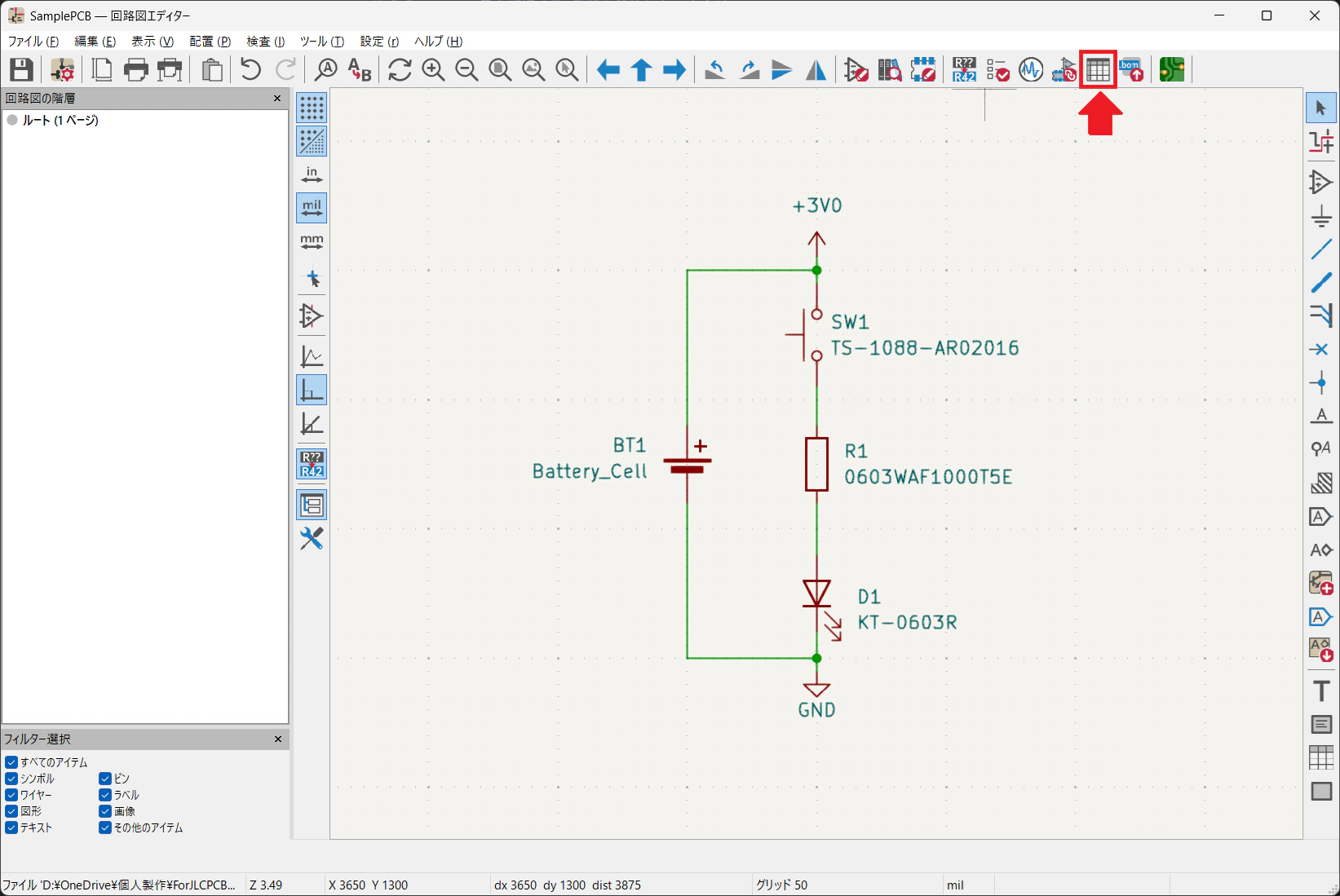Open the 検査 menu
This screenshot has width=1340, height=896.
click(266, 42)
